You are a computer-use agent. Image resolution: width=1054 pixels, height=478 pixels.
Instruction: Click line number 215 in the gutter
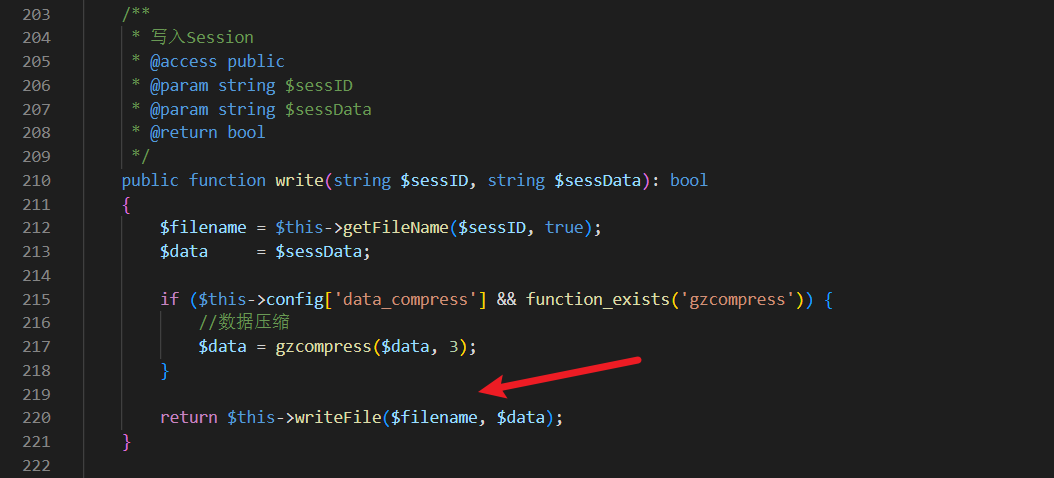click(x=36, y=299)
